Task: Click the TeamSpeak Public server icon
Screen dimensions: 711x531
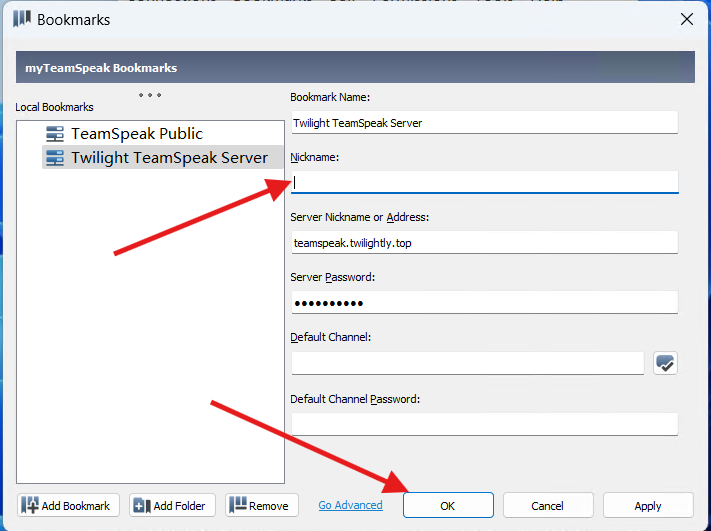Action: coord(55,134)
